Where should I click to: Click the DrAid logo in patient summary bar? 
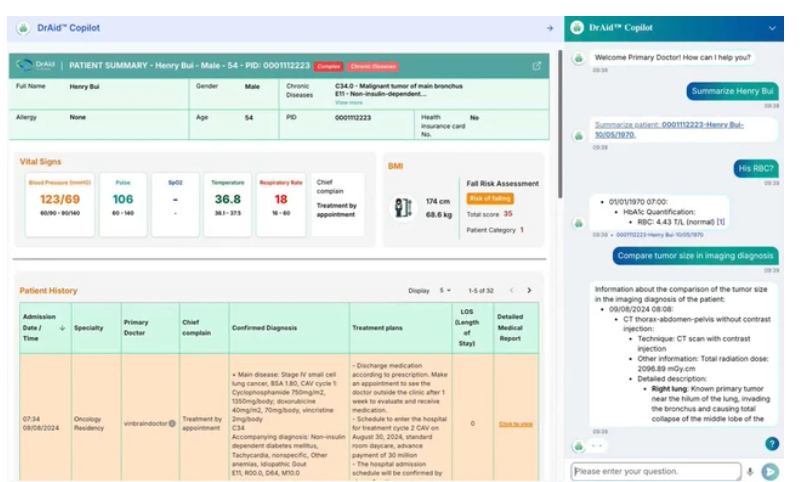click(x=35, y=65)
